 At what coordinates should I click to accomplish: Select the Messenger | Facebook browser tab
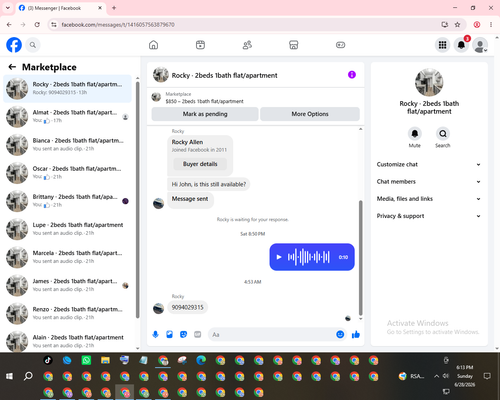click(61, 8)
